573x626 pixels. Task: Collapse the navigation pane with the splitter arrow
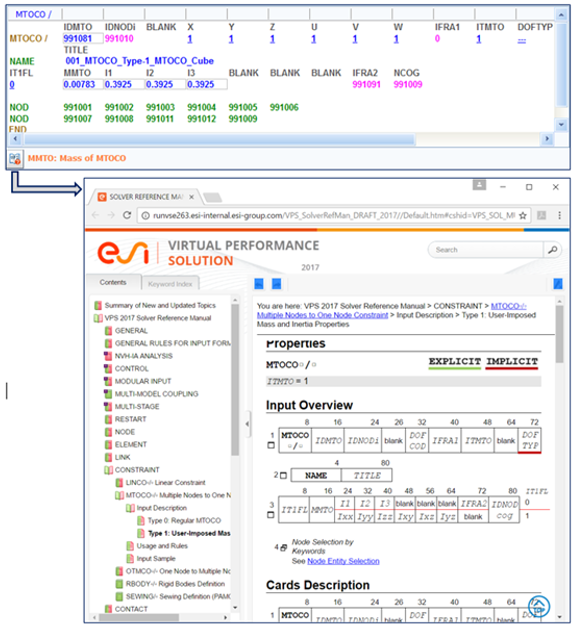click(247, 424)
